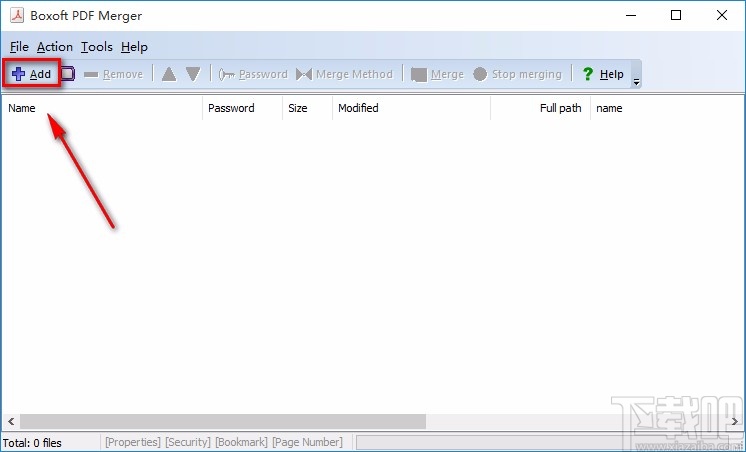Open the File menu
This screenshot has height=452, width=746.
coord(19,47)
